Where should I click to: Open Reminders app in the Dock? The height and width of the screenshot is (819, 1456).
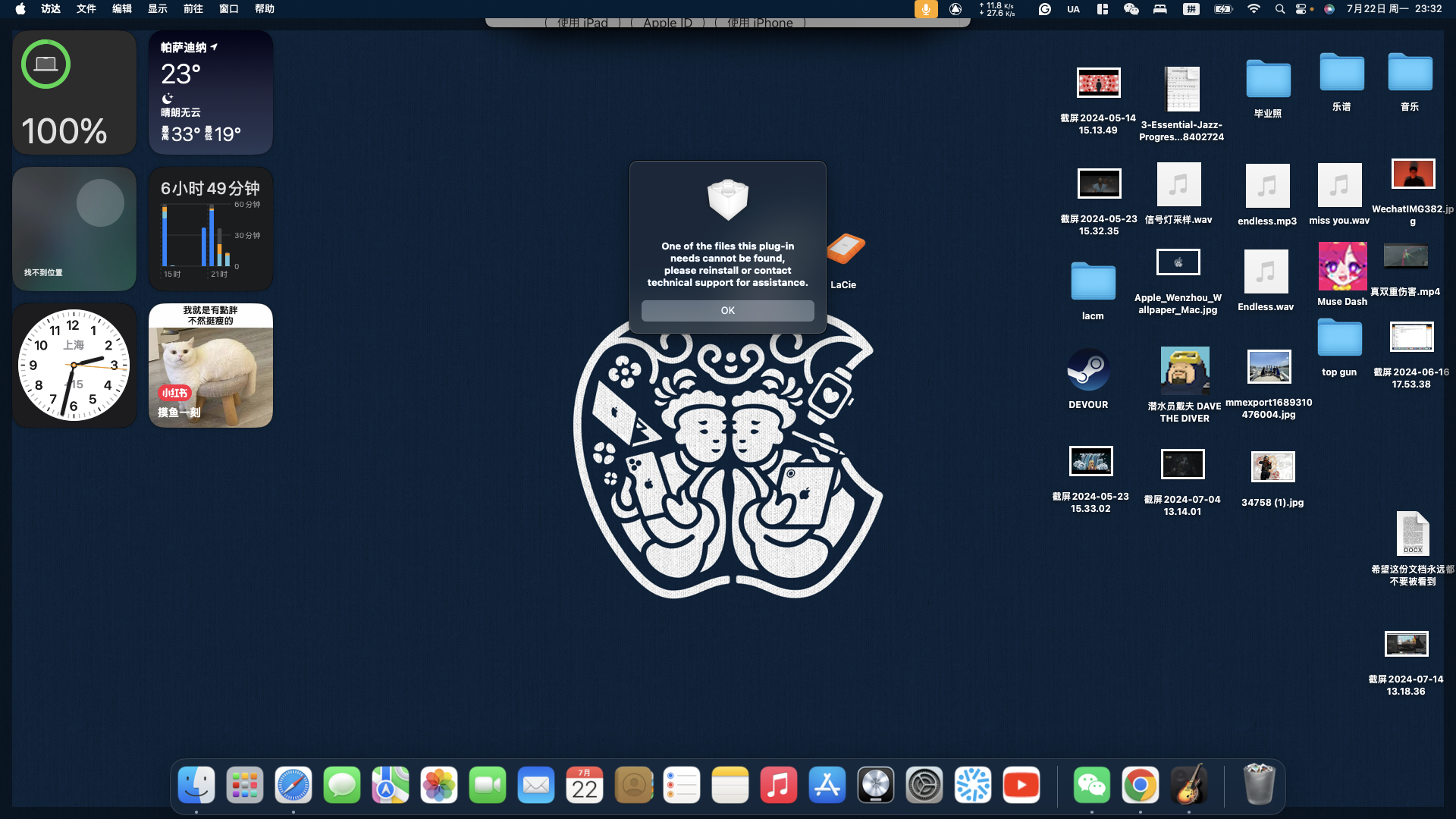[x=682, y=785]
